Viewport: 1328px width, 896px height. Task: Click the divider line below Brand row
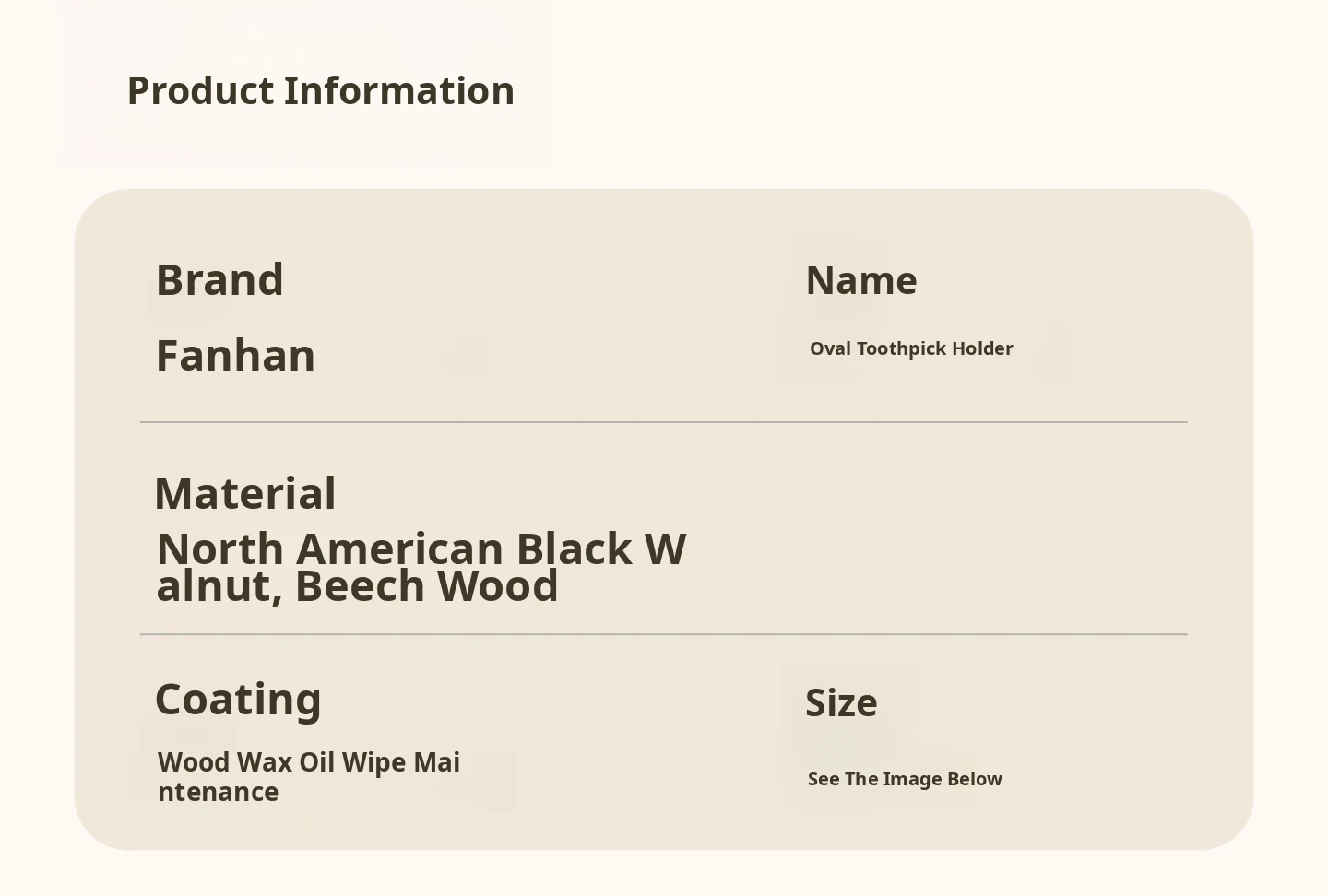click(x=664, y=422)
